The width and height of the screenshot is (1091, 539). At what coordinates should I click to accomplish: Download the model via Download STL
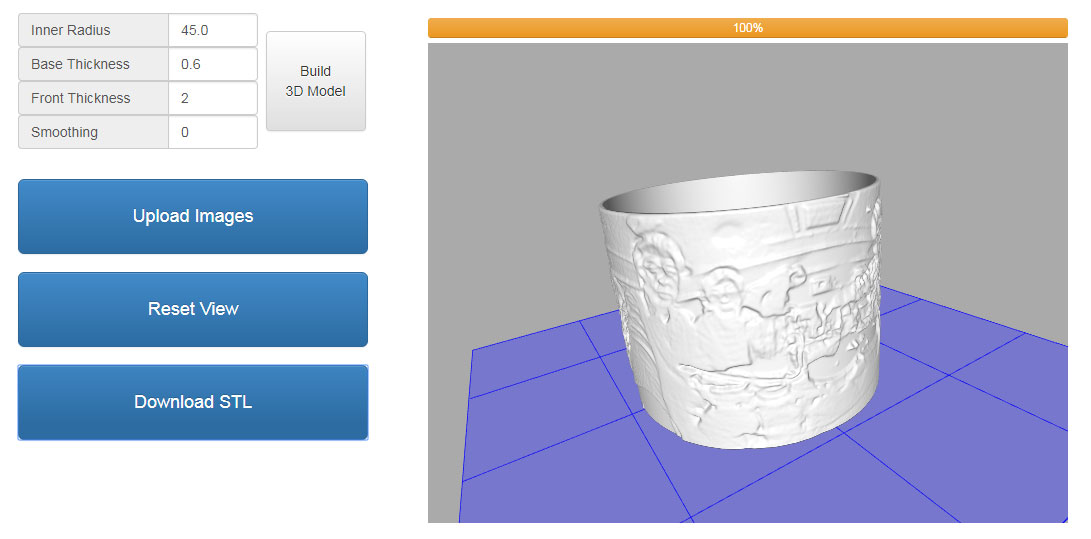pyautogui.click(x=193, y=402)
